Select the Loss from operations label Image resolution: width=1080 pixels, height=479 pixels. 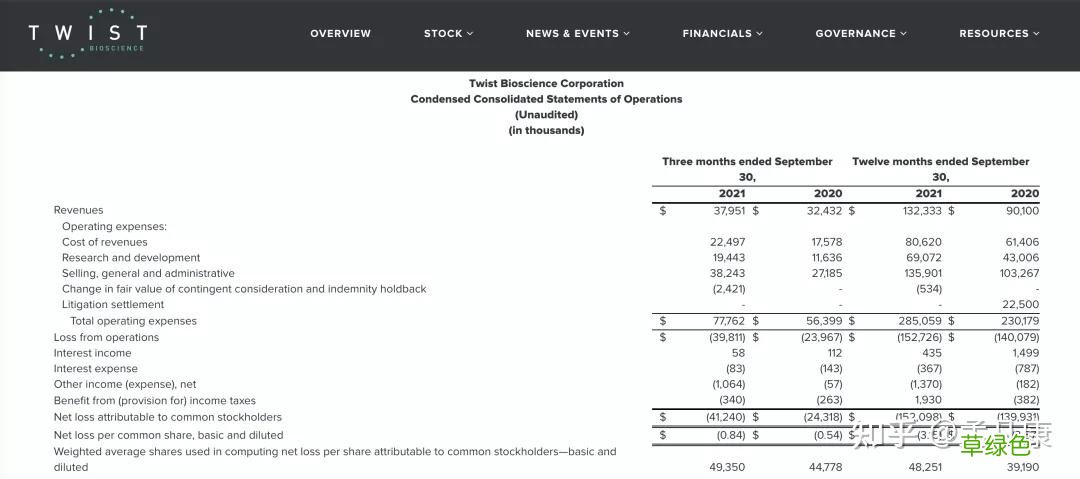106,337
